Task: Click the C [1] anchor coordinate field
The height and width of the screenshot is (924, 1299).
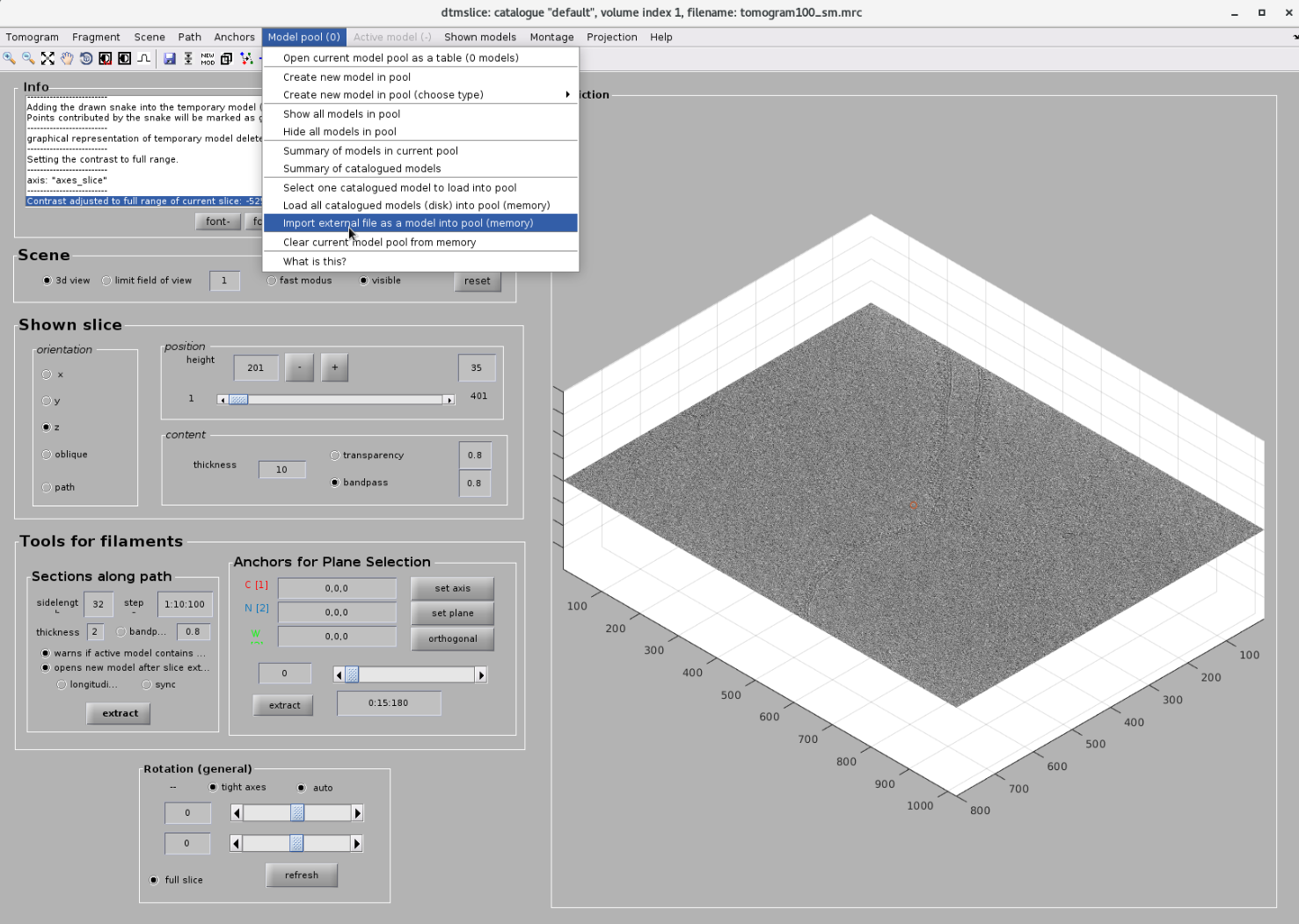Action: pos(337,588)
